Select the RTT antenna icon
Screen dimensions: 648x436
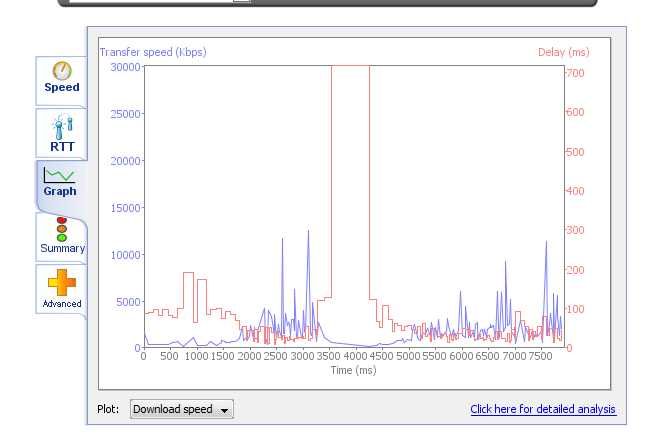tap(62, 127)
